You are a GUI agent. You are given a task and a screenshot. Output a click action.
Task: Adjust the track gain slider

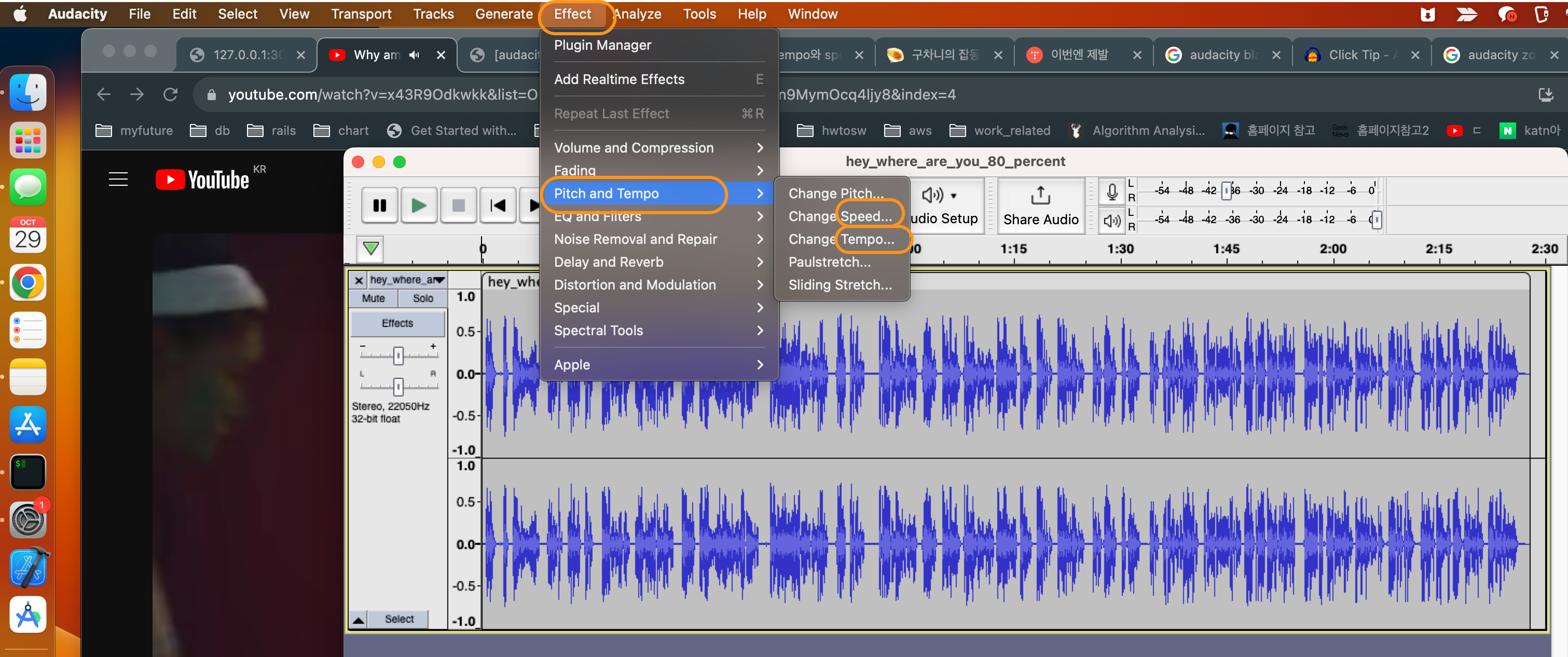(398, 355)
